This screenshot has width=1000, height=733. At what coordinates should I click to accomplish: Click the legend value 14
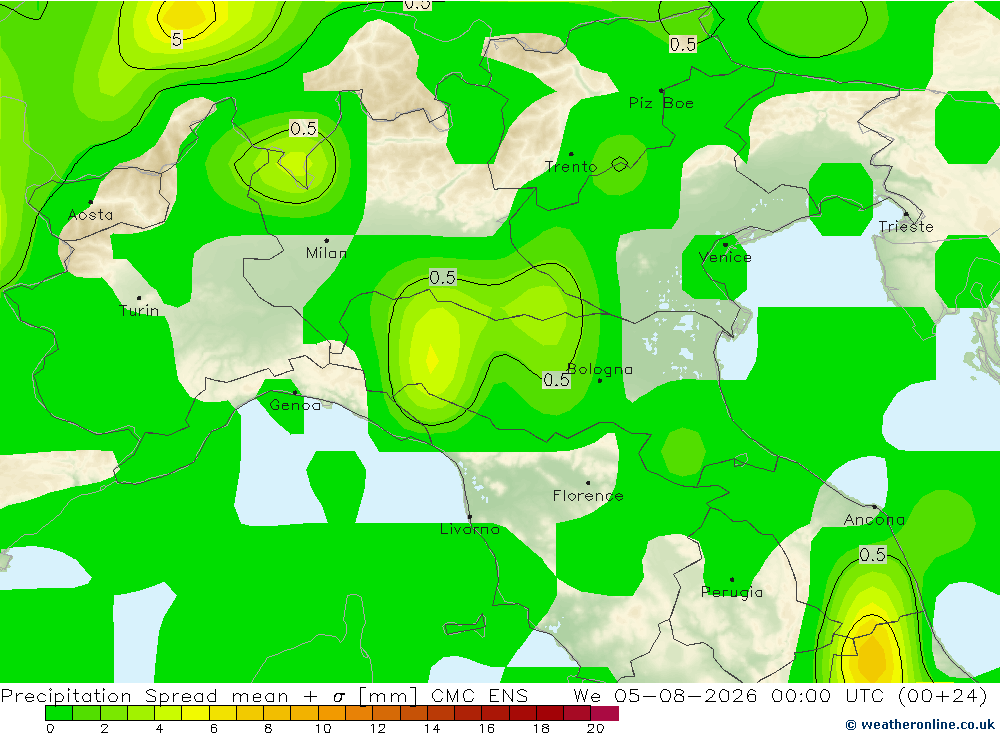coord(432,728)
